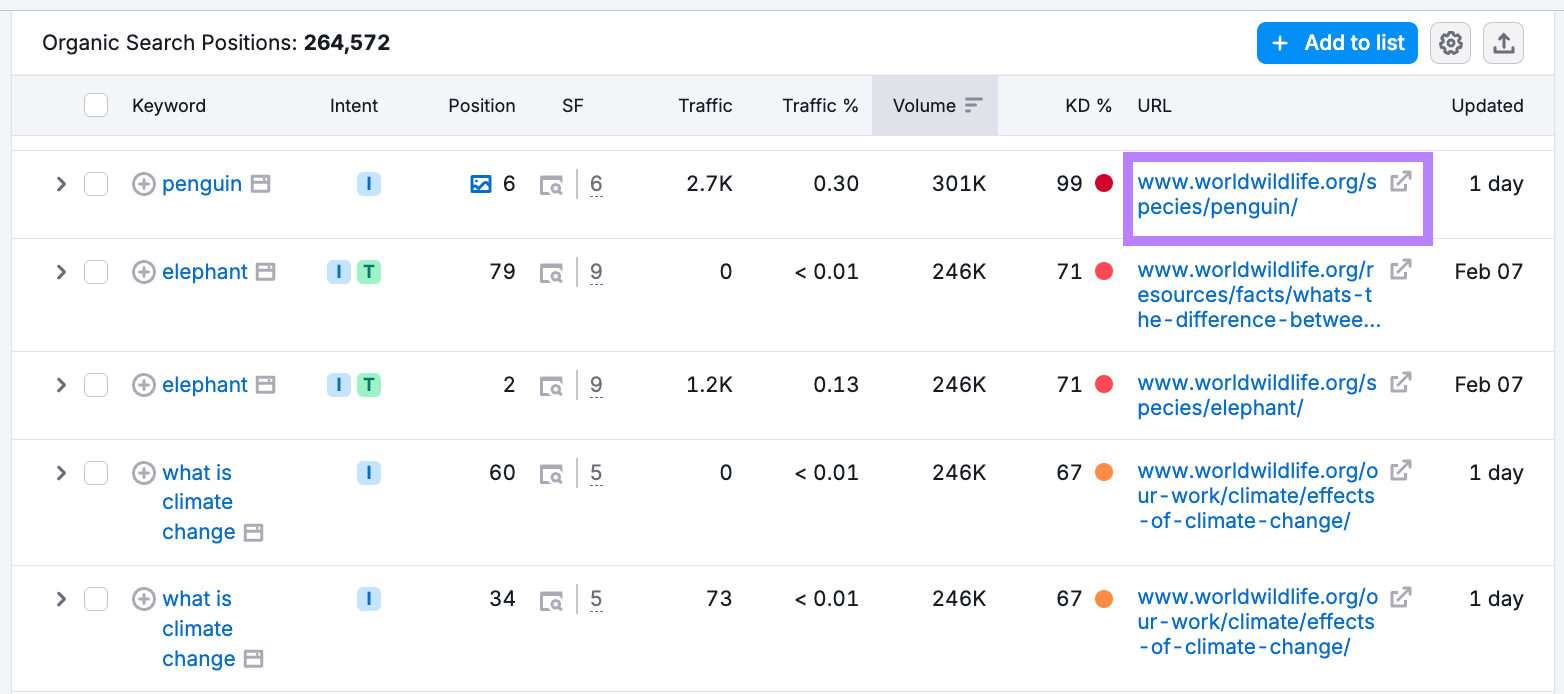Open the worldwildlife.org/species/penguin/ link
Viewport: 1564px width, 694px height.
coord(1257,195)
